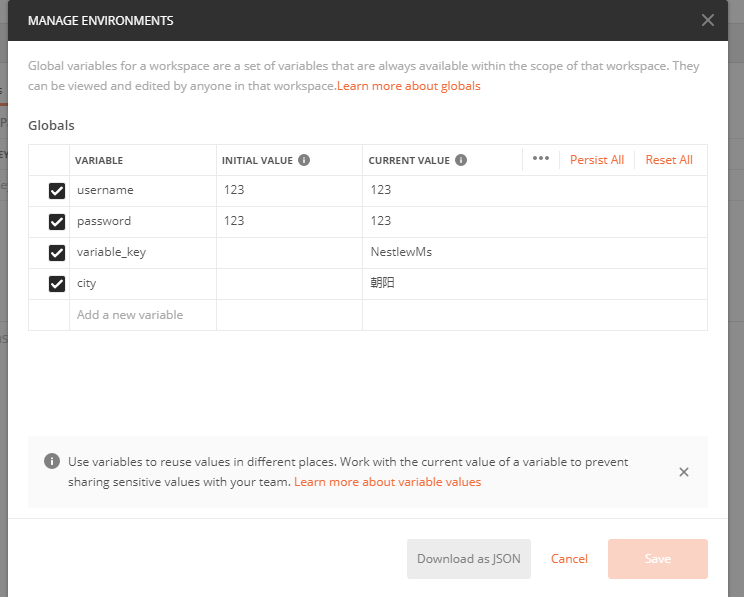
Task: Select the city variable name cell
Action: 143,284
